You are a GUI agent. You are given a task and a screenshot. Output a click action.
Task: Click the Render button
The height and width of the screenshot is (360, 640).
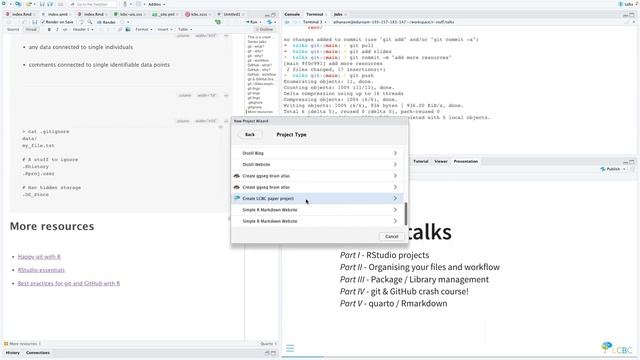point(106,22)
